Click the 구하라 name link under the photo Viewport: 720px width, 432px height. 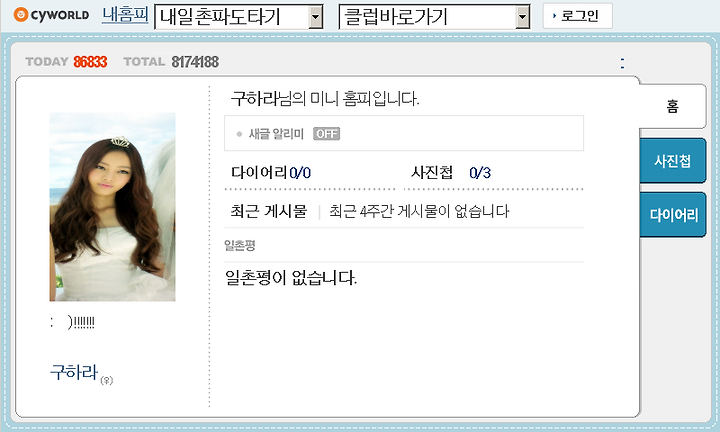(x=74, y=372)
